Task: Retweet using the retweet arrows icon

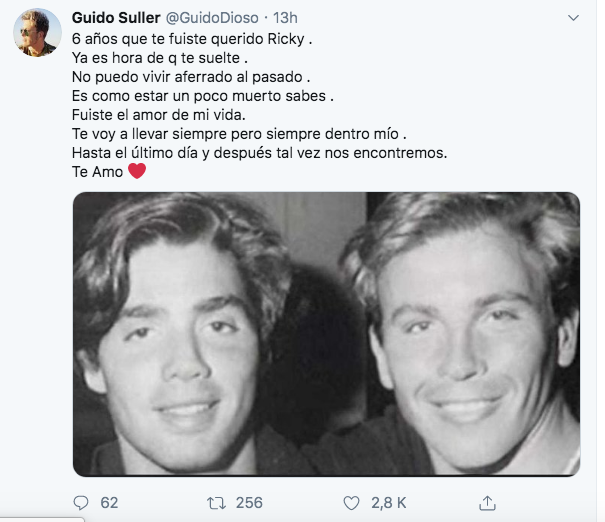Action: 216,503
